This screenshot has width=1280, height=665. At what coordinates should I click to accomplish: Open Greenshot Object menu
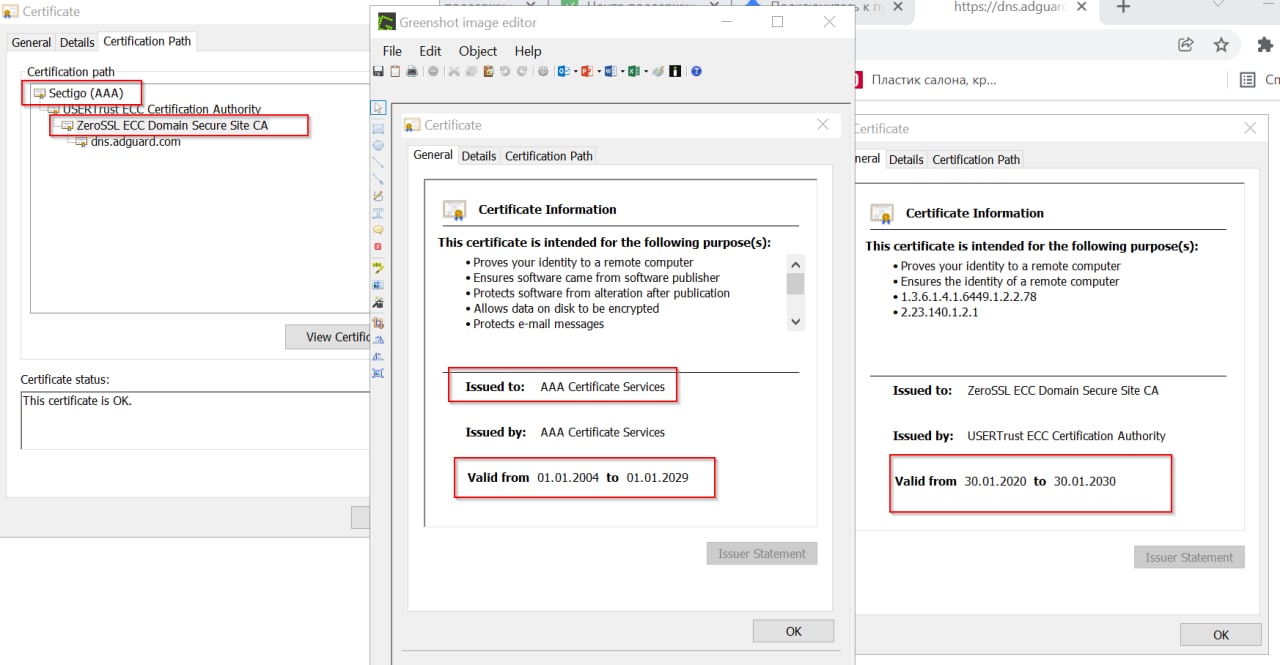[478, 51]
